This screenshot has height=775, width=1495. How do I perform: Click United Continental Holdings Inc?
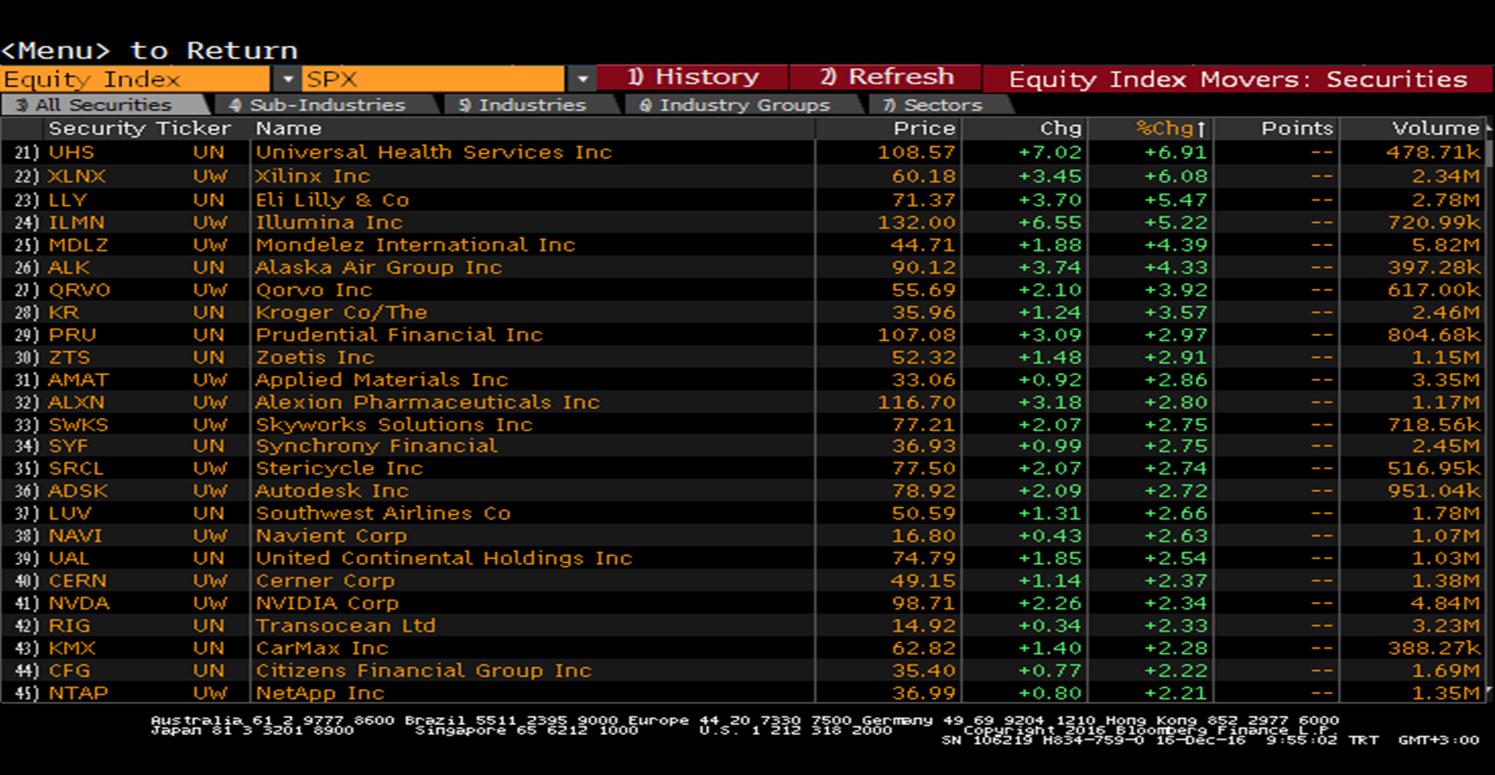coord(443,558)
